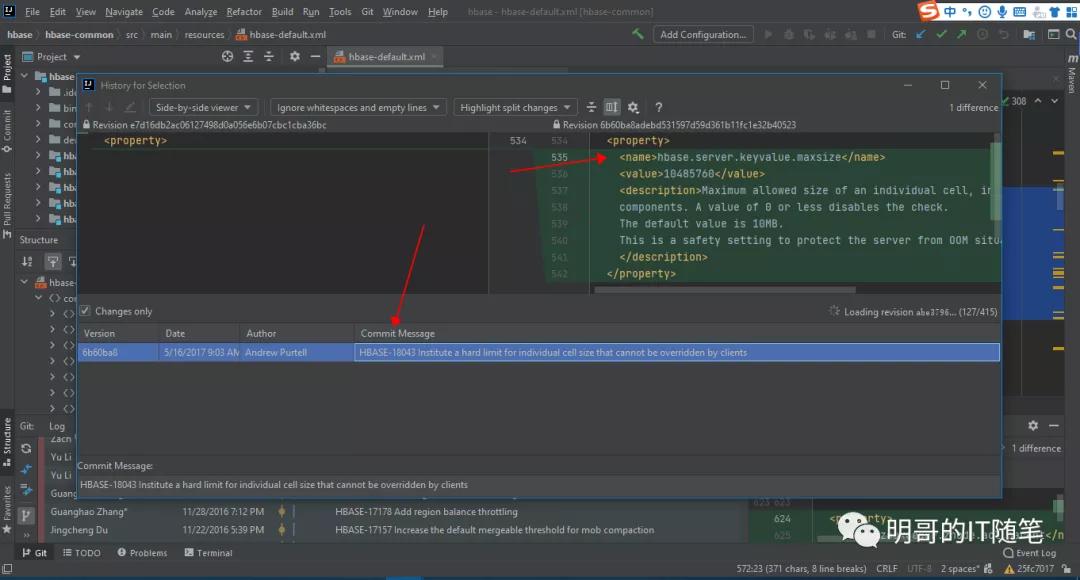Viewport: 1080px width, 580px height.
Task: Click the Cherry-pick icon in Git log sidebar
Action: click(x=26, y=469)
